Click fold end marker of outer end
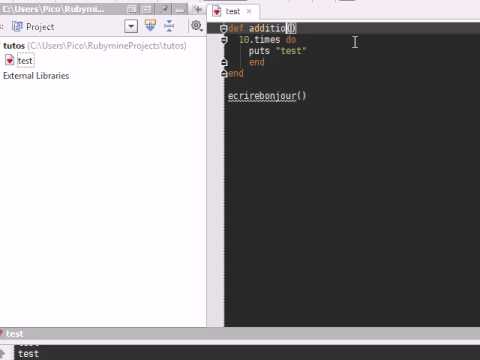This screenshot has height=360, width=480. pyautogui.click(x=224, y=73)
